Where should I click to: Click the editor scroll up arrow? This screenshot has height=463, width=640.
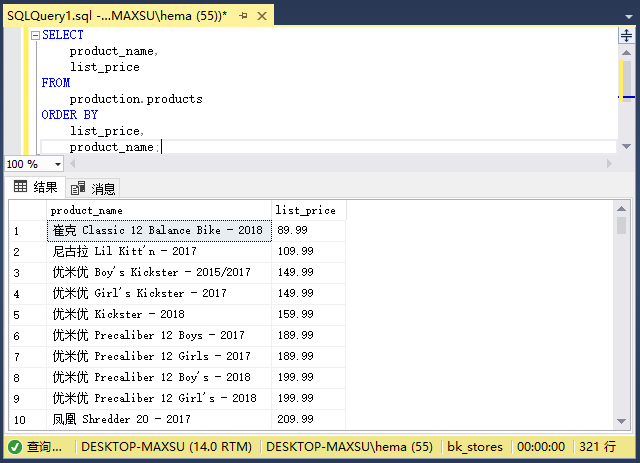[626, 53]
